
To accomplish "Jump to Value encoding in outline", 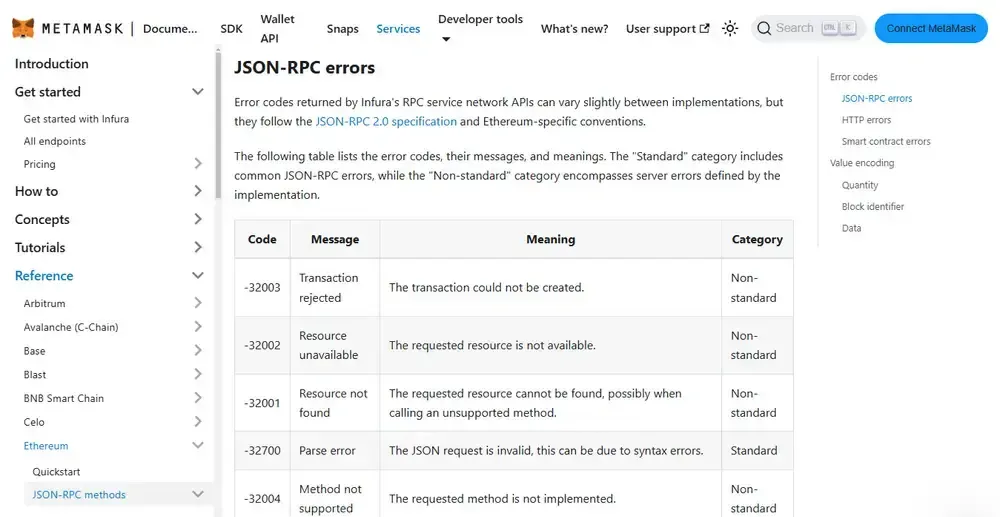I will pos(862,163).
